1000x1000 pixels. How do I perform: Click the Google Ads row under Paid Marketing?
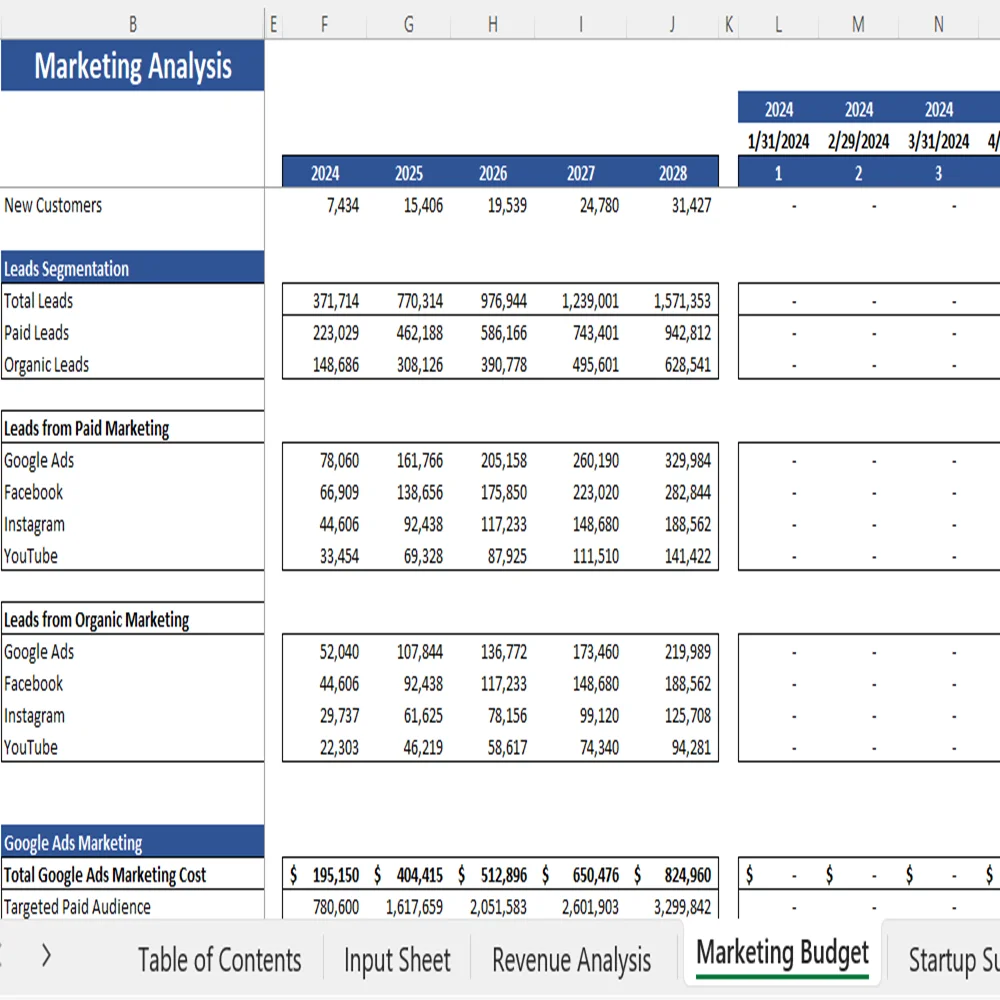[x=40, y=460]
